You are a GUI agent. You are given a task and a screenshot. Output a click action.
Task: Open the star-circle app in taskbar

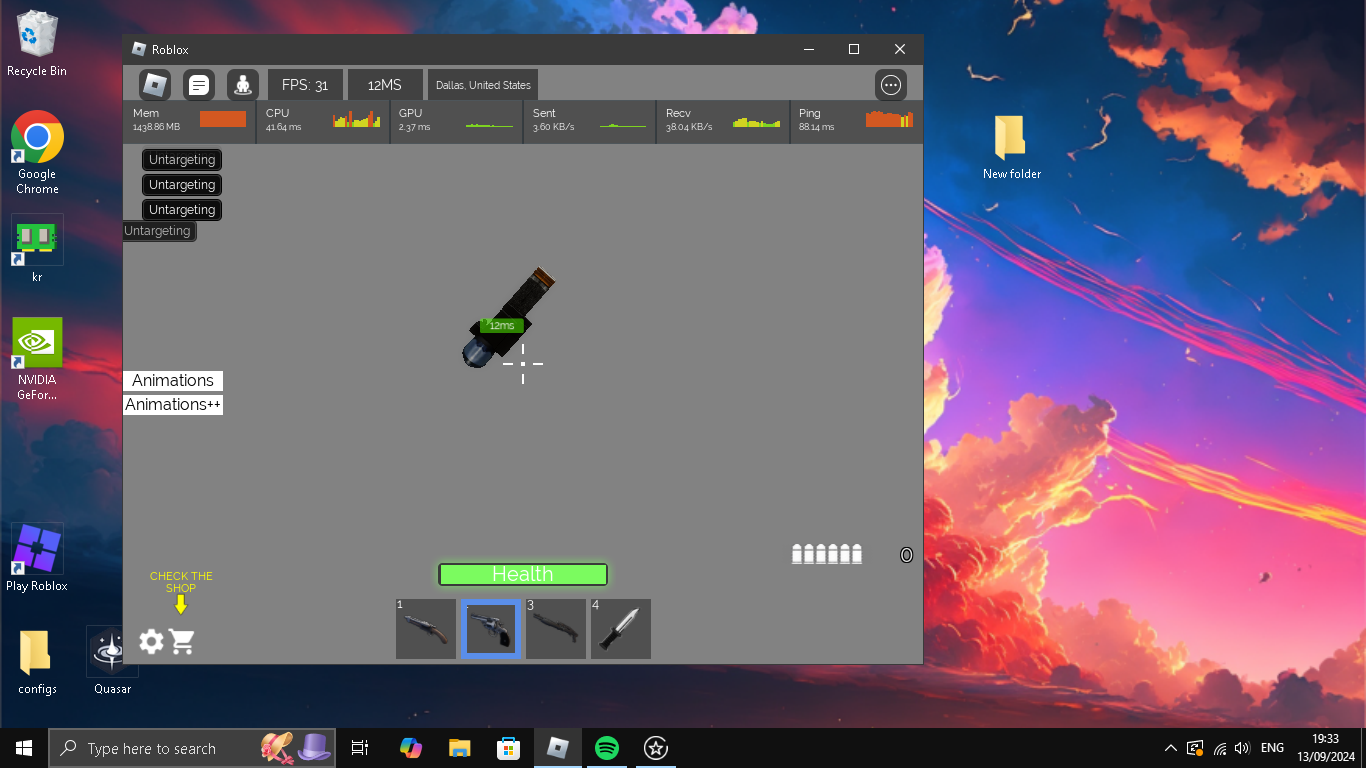point(655,748)
